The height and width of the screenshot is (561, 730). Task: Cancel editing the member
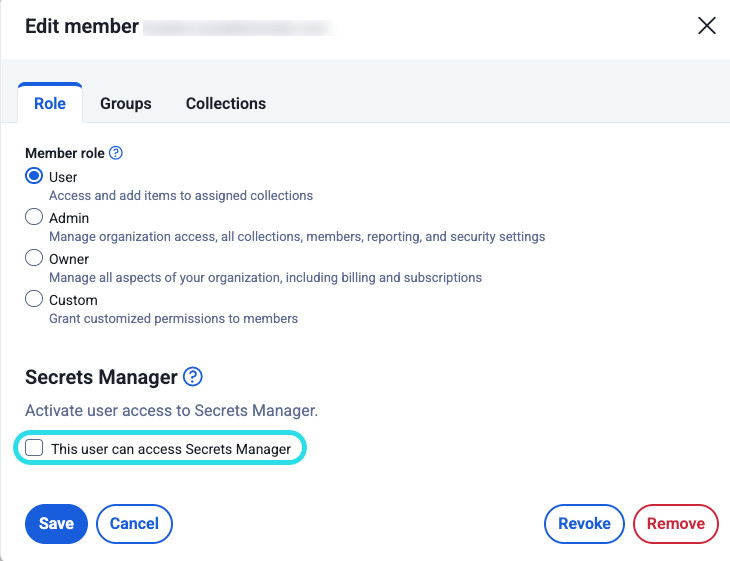[134, 523]
